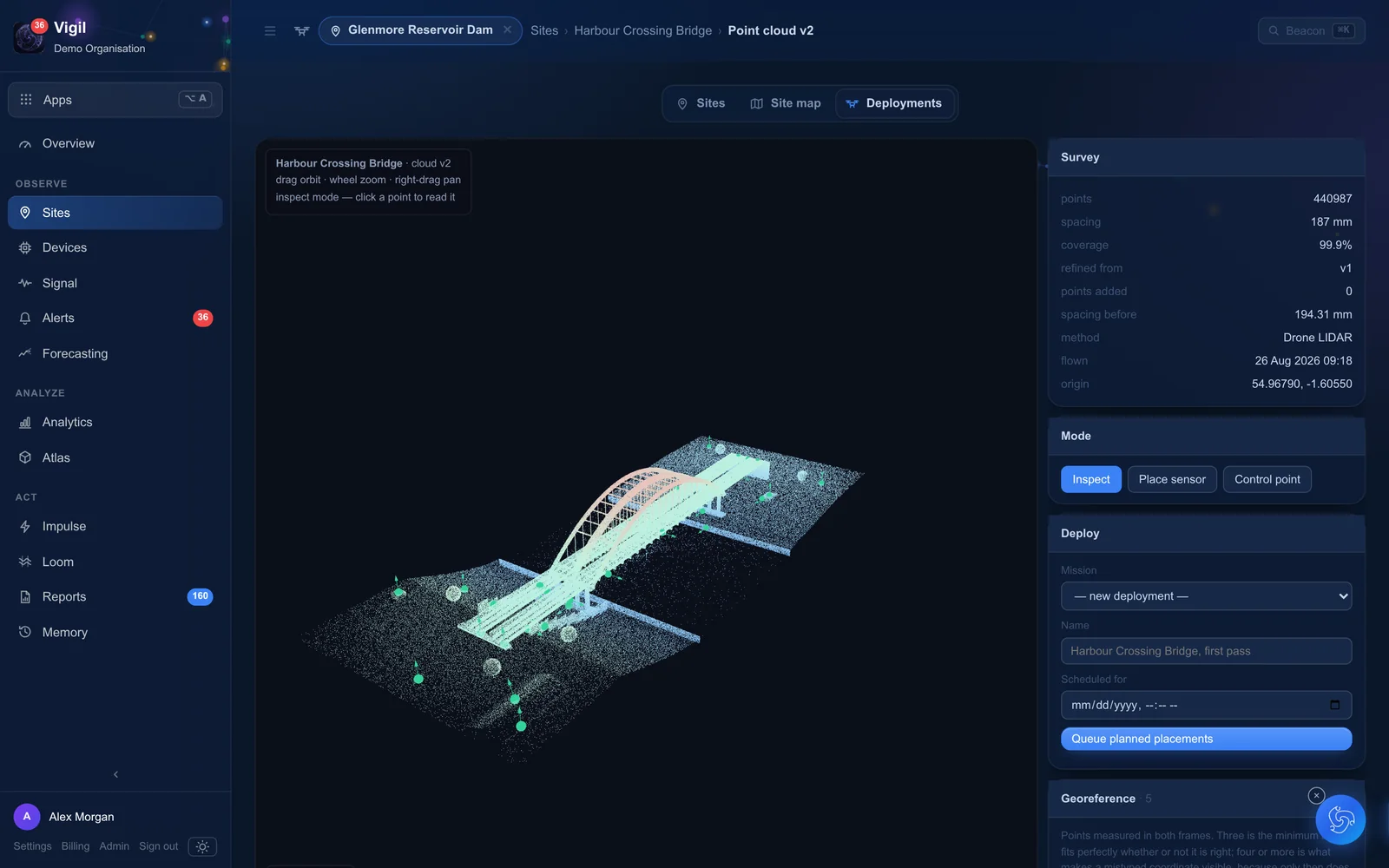Edit the deployment Name field

[x=1206, y=651]
